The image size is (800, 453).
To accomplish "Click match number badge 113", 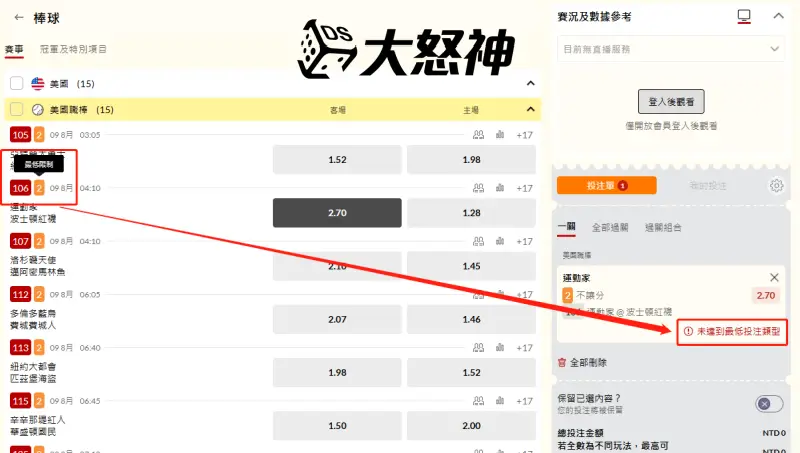I will (20, 347).
